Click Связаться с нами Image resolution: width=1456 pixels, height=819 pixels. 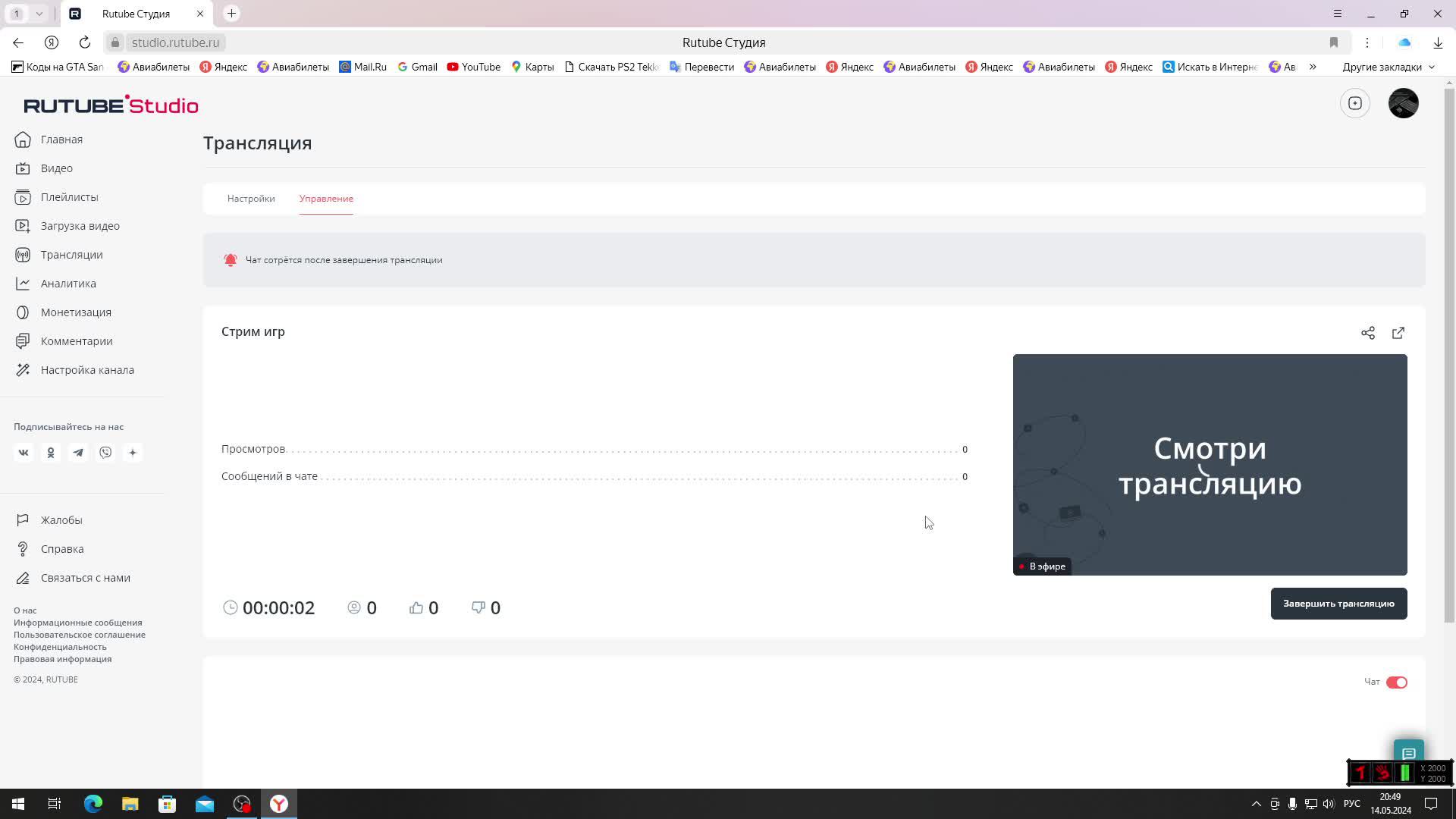tap(73, 578)
